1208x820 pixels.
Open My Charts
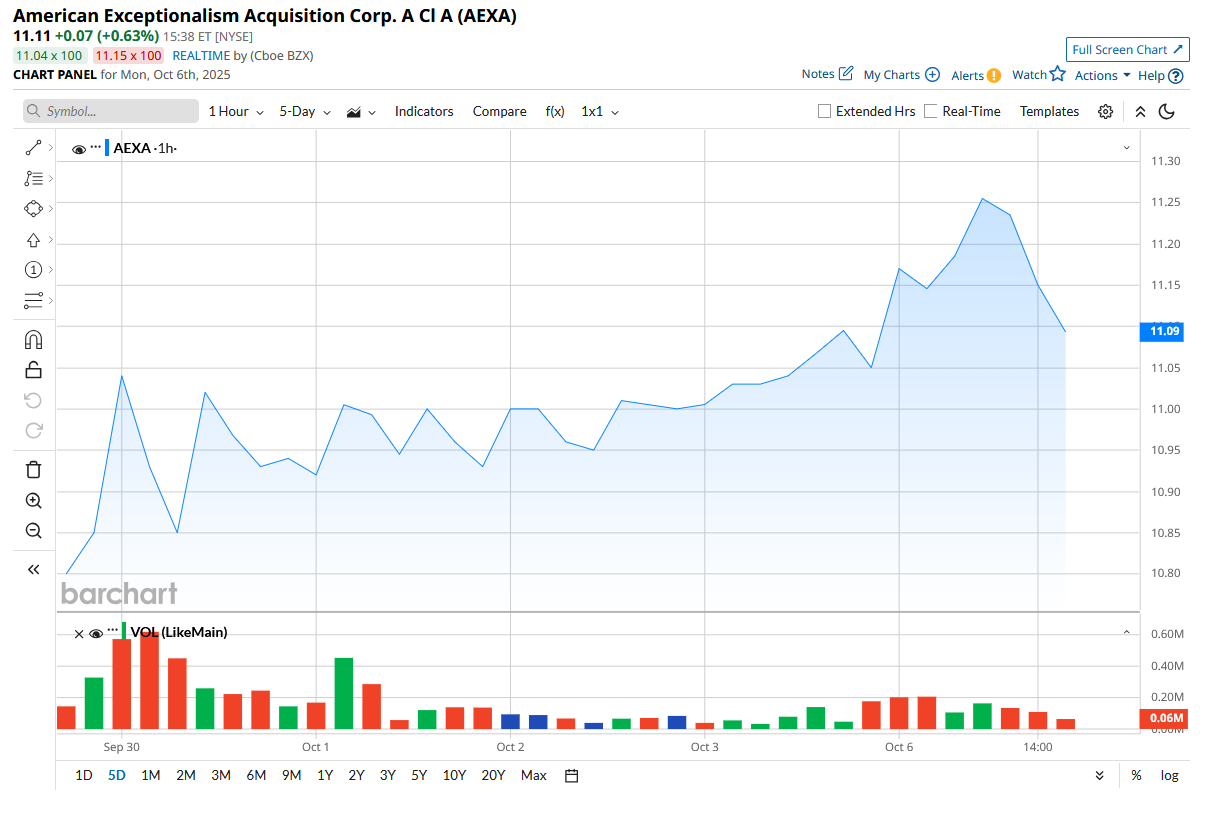coord(902,75)
